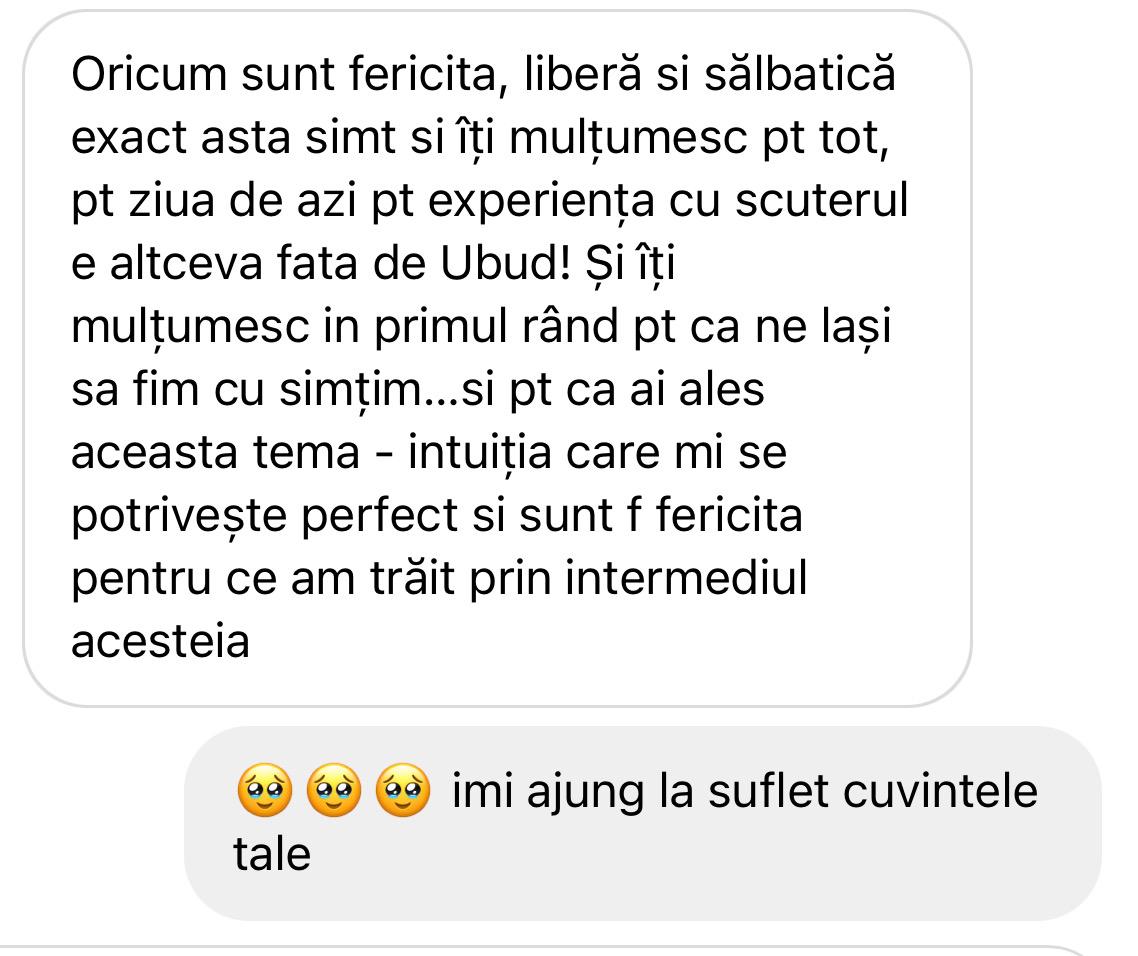The image size is (1138, 956).
Task: Click the word "tale" in the reply
Action: (x=272, y=854)
